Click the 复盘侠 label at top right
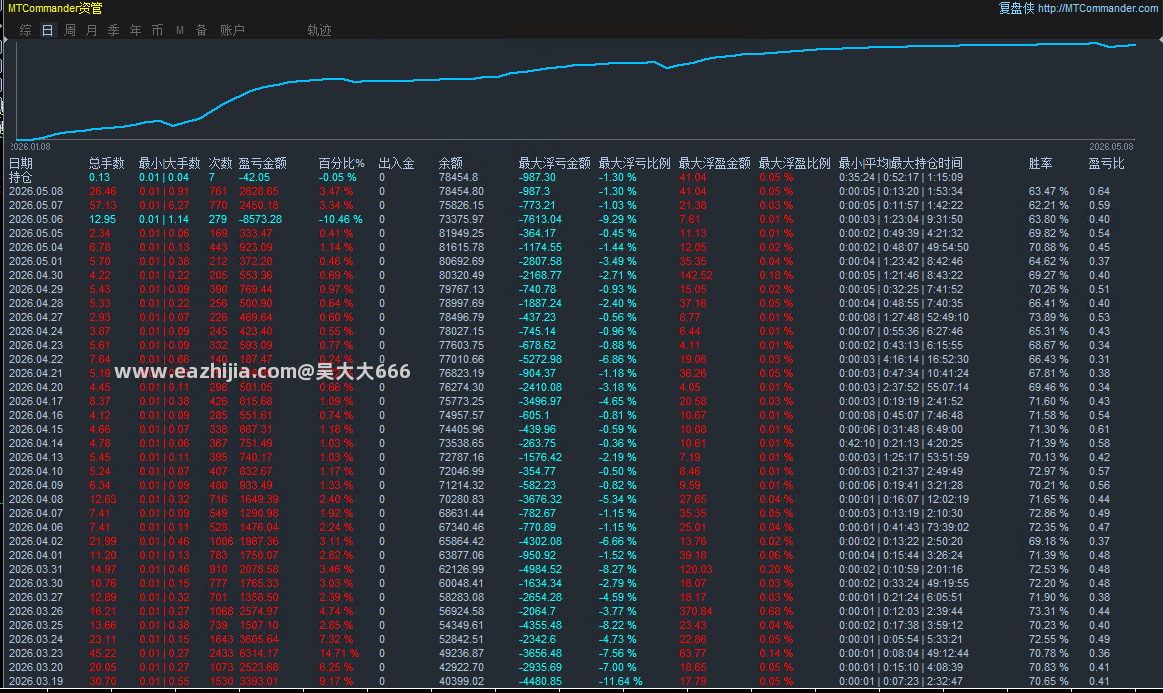The image size is (1163, 693). [1016, 8]
